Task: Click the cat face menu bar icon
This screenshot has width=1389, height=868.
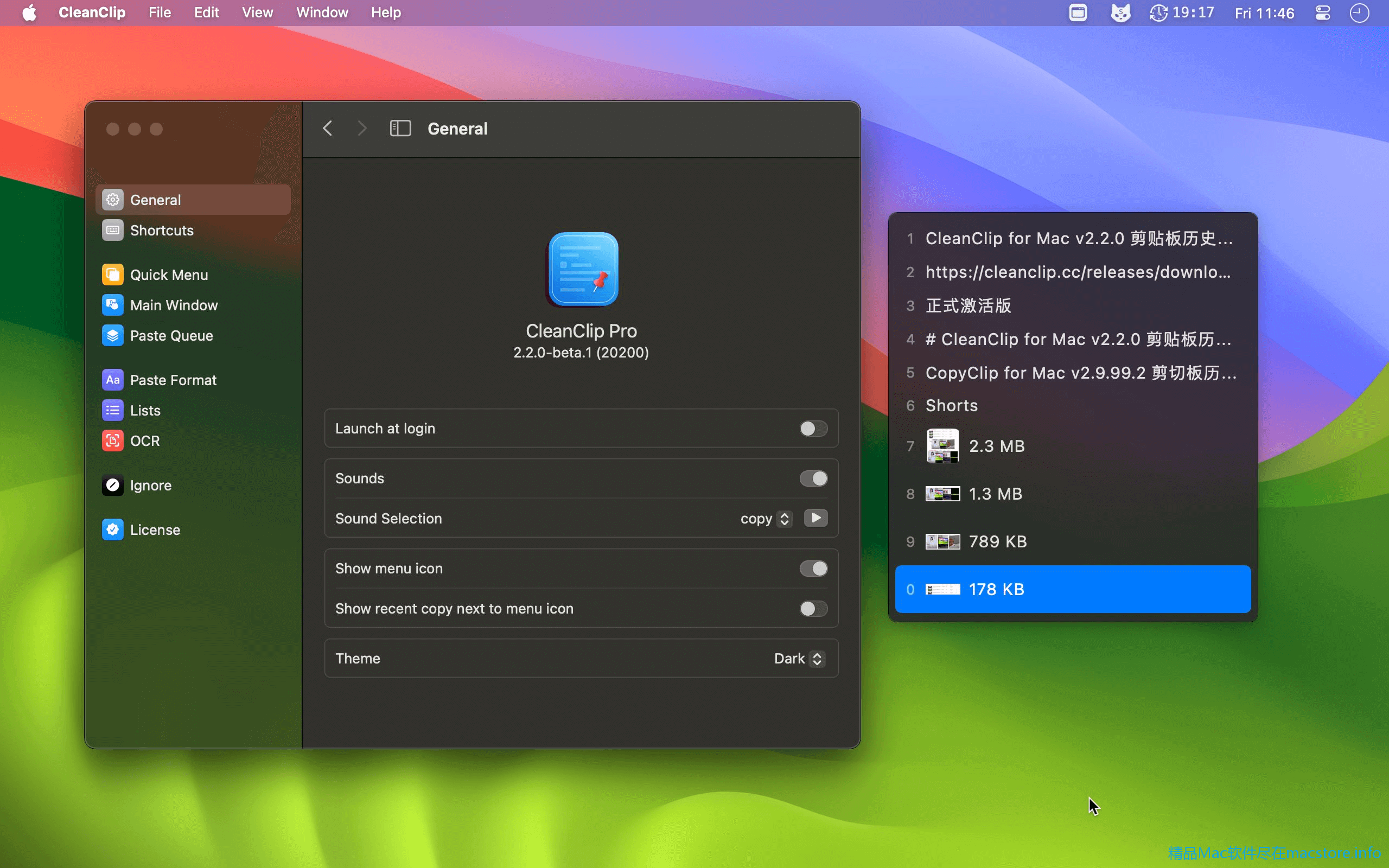Action: [1120, 12]
